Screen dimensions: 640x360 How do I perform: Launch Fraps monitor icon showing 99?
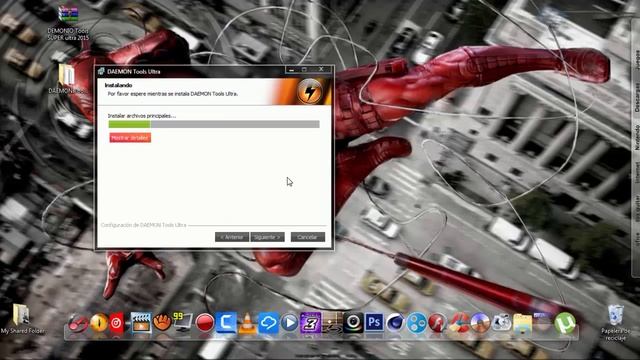(x=182, y=322)
